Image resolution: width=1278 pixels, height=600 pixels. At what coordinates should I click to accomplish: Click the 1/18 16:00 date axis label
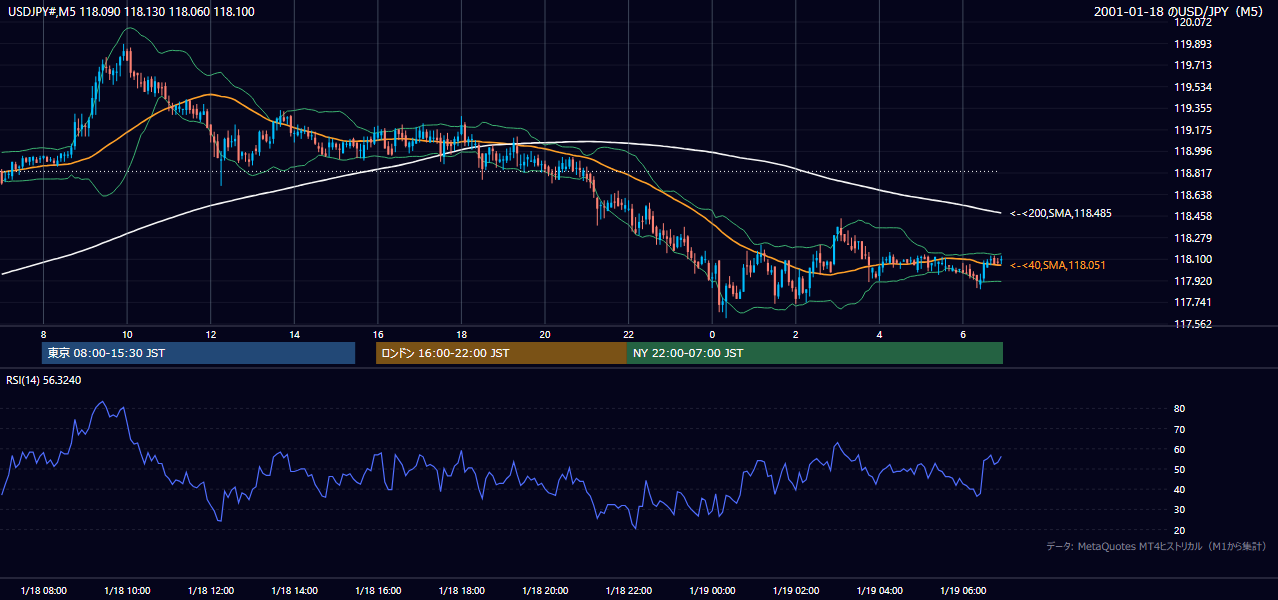tap(378, 591)
